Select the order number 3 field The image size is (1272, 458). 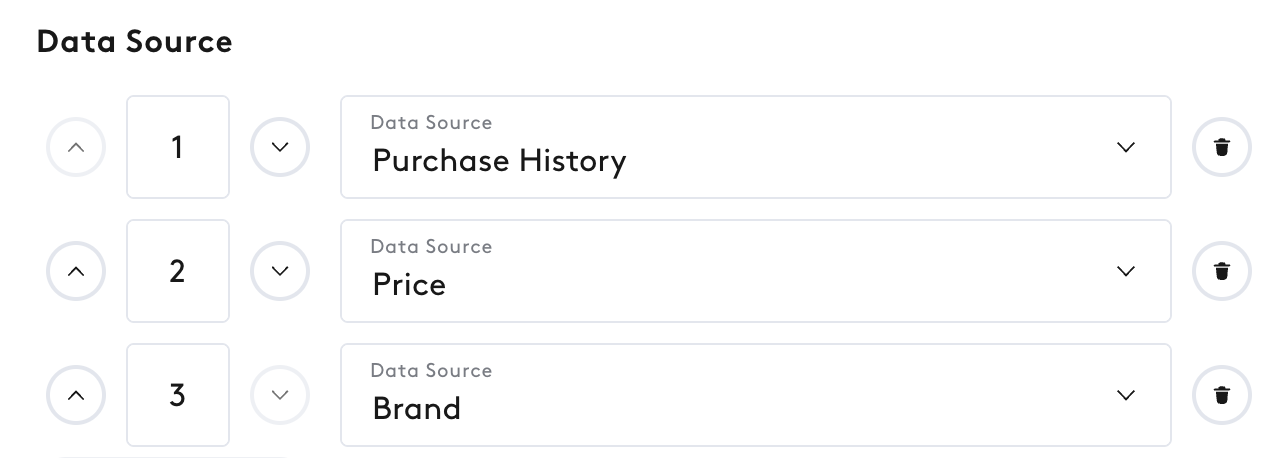pos(178,395)
